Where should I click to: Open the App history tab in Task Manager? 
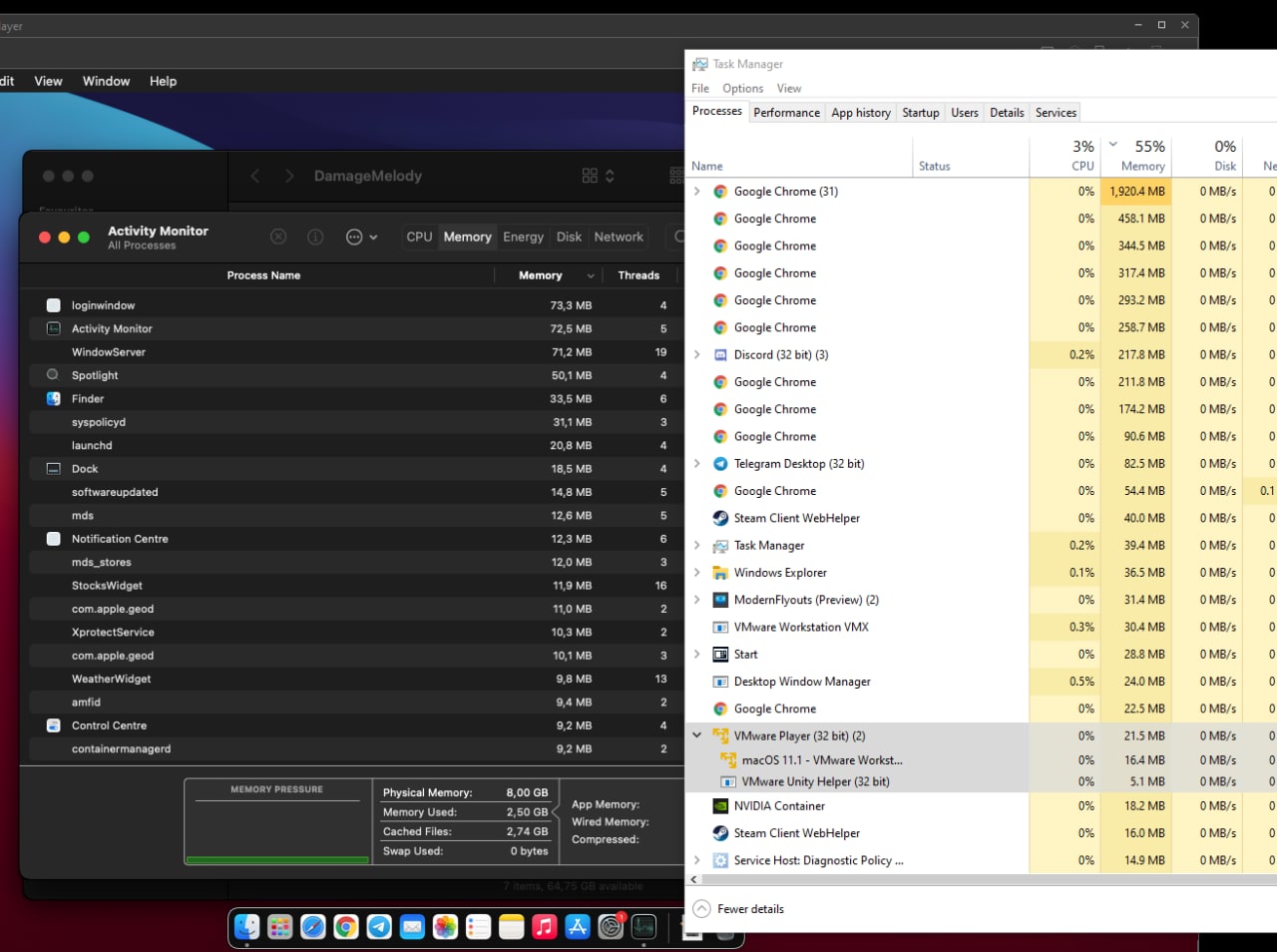(x=861, y=113)
